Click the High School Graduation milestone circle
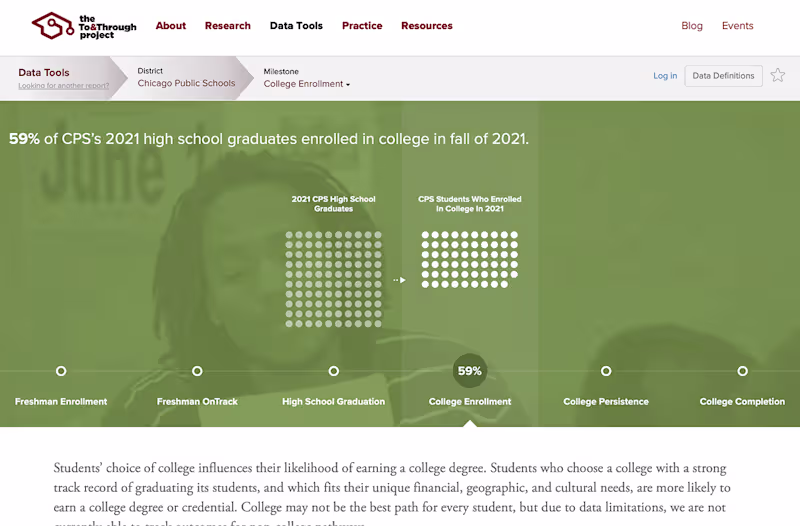Screen dimensions: 800x526 click(334, 371)
